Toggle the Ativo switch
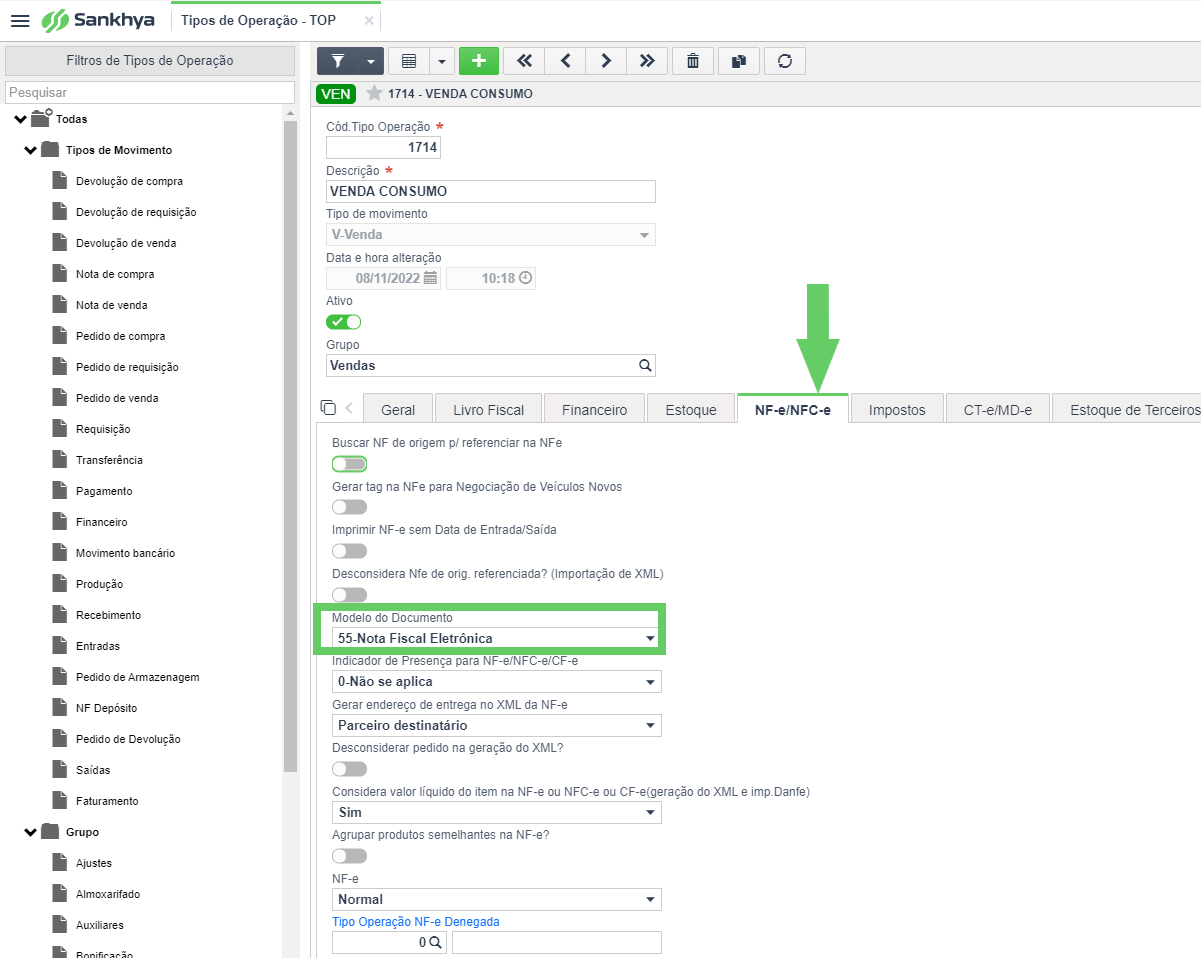This screenshot has height=958, width=1201. (x=343, y=322)
